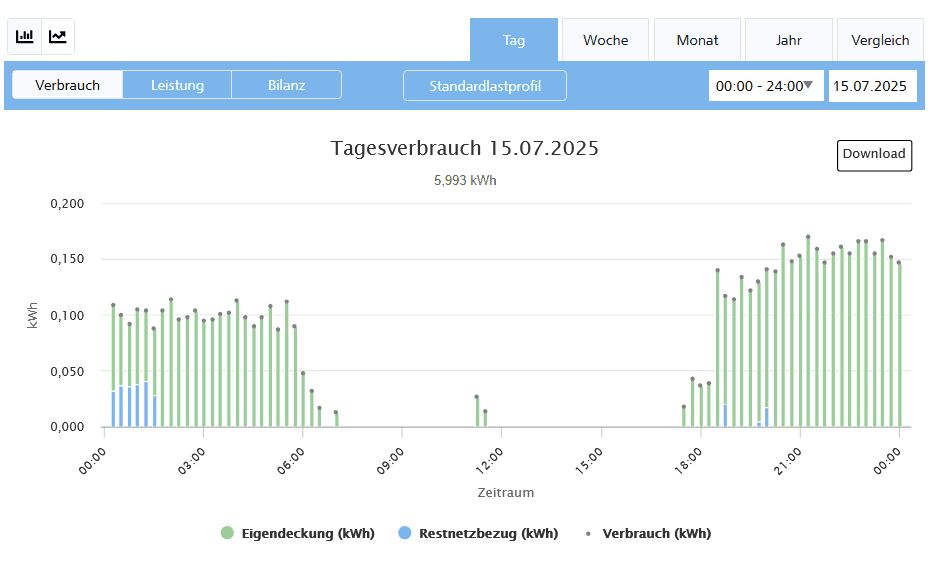
Task: Toggle Verbrauch legend dot marker
Action: (x=588, y=533)
